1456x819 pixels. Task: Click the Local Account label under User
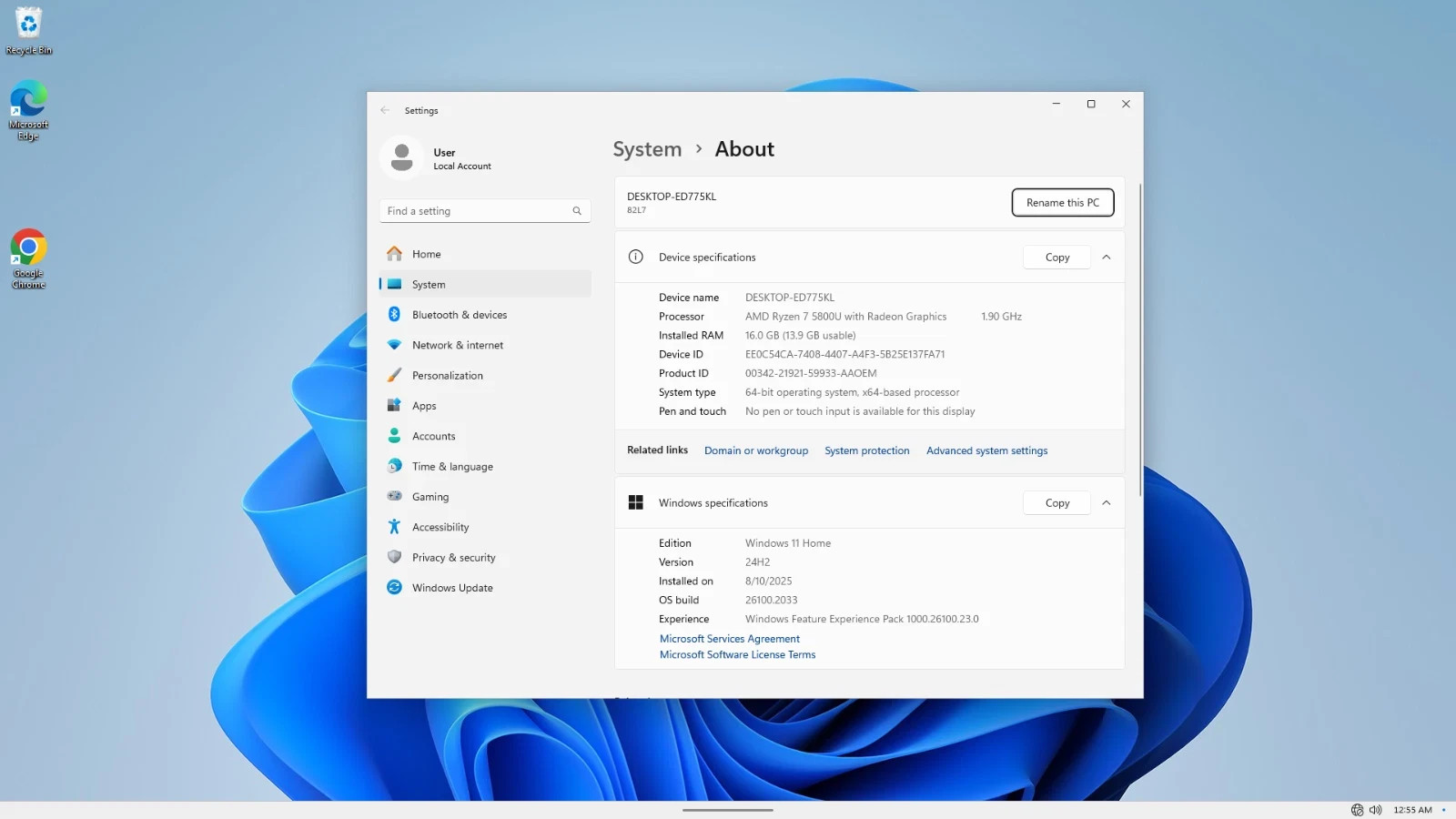point(462,167)
